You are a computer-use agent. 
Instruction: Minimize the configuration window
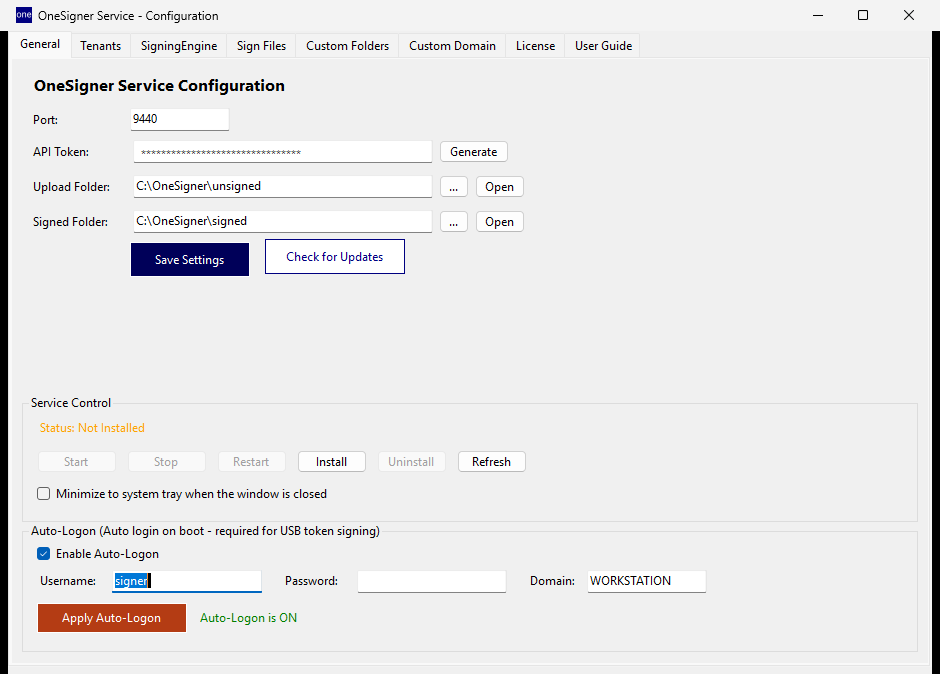(818, 15)
